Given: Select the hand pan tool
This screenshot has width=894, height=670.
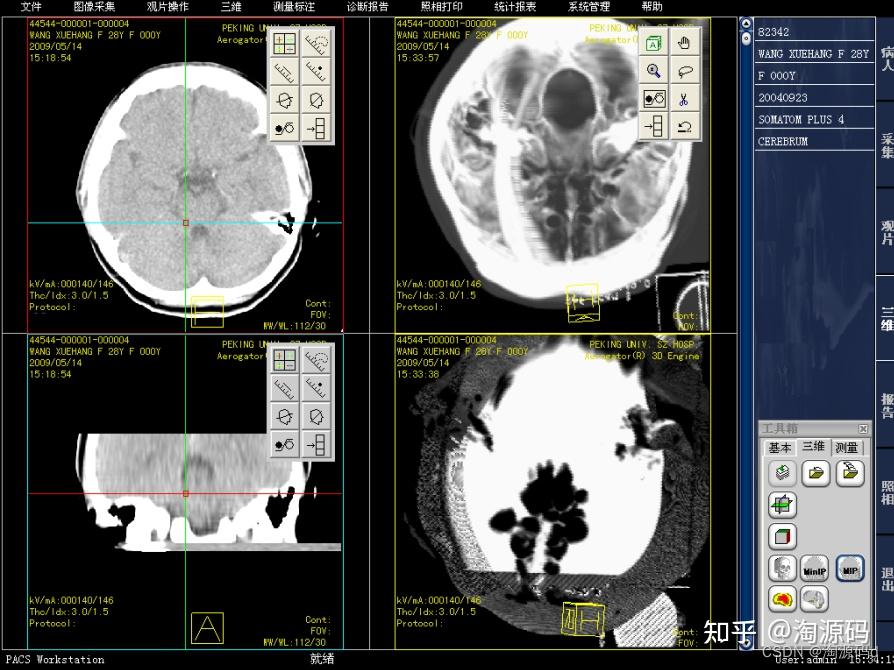Looking at the screenshot, I should point(685,43).
